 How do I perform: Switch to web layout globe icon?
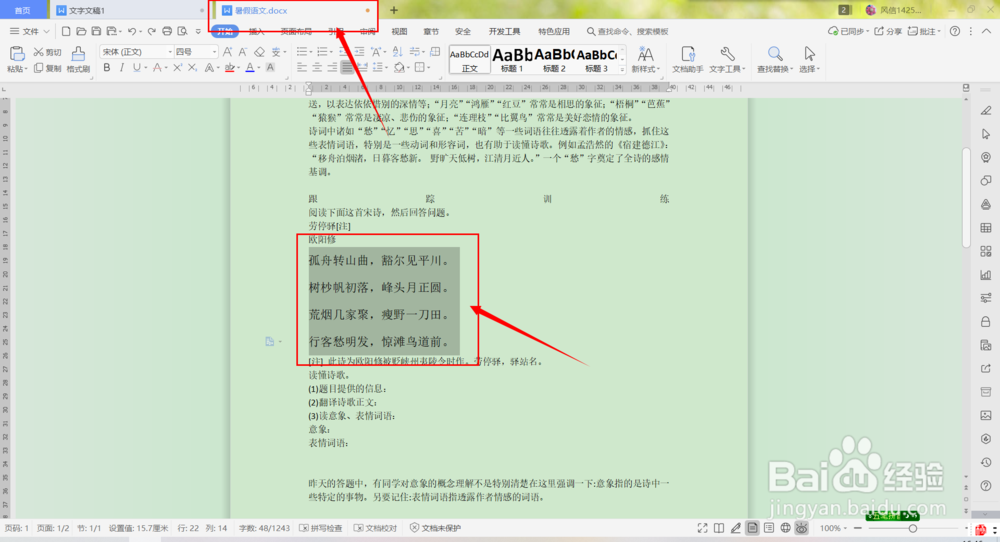click(786, 528)
